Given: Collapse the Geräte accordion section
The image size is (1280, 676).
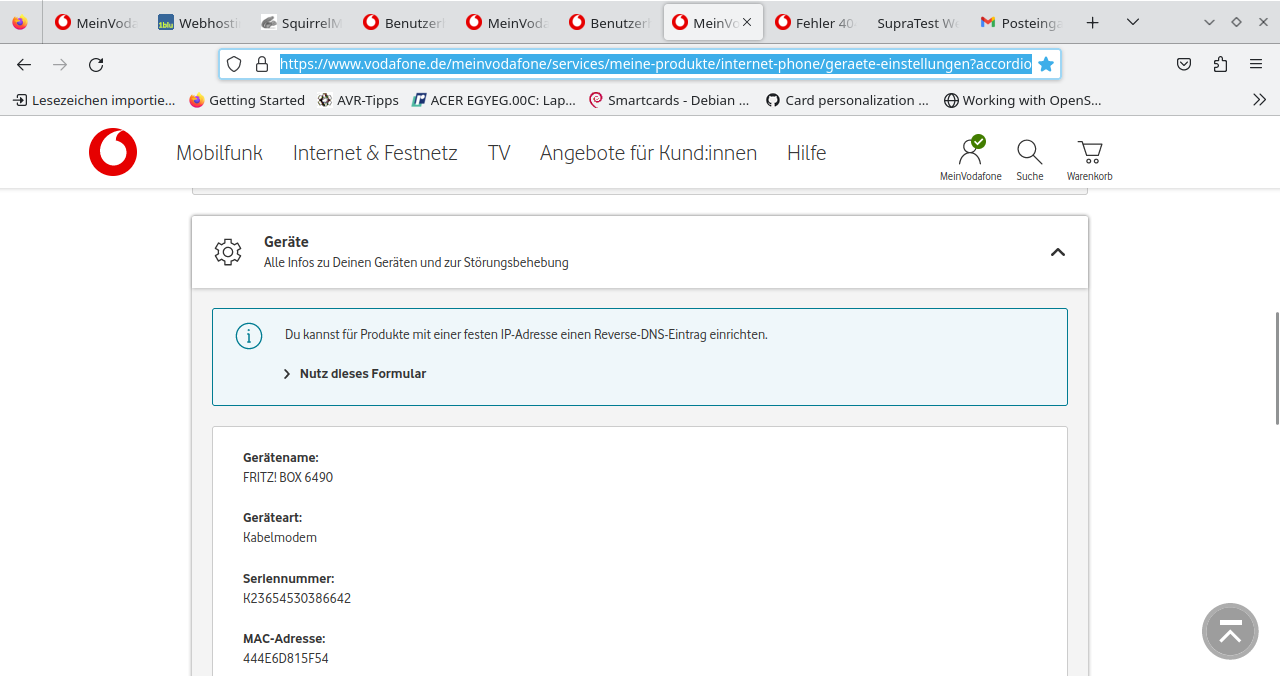Looking at the screenshot, I should (1057, 252).
